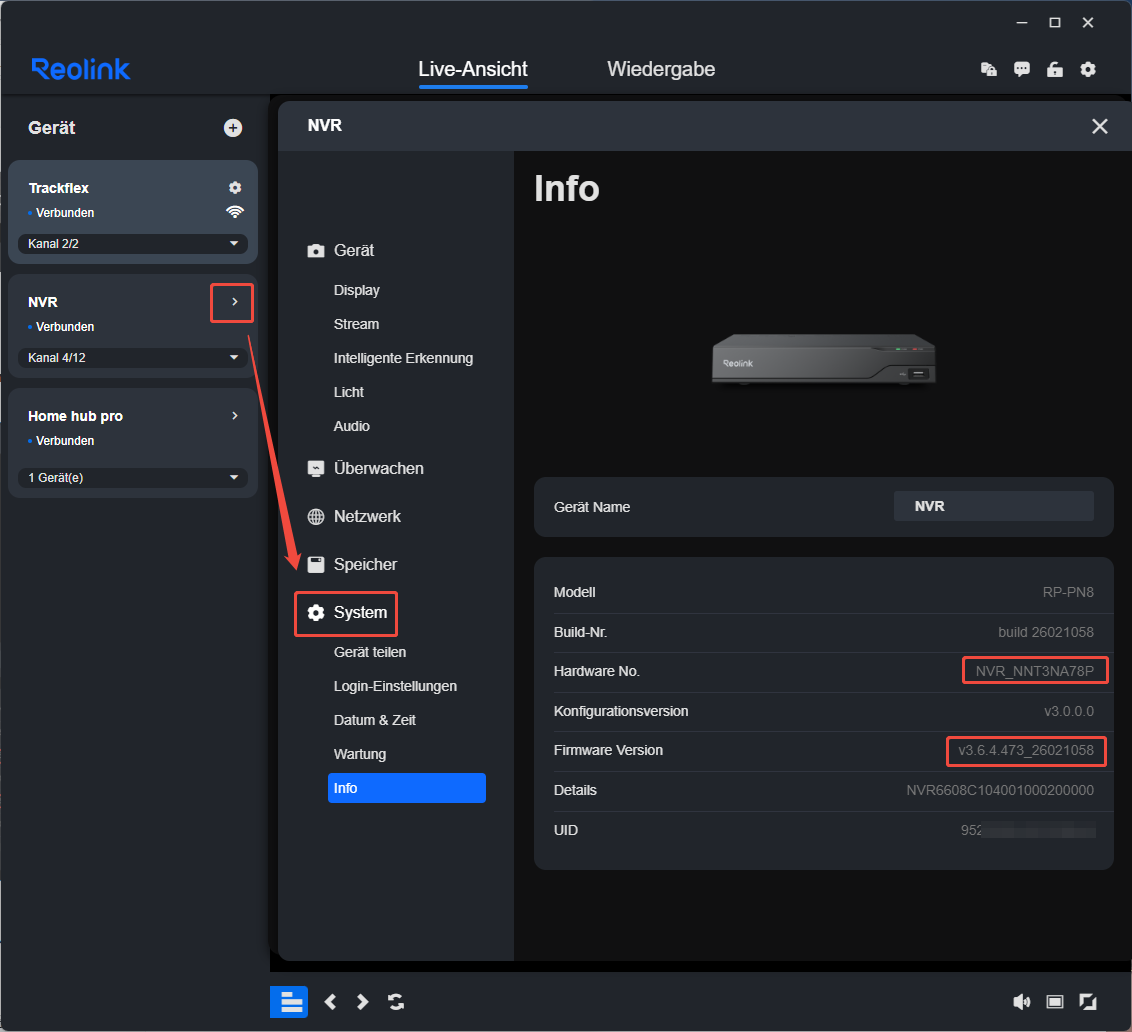
Task: Select the Trackflex device name
Action: (58, 188)
